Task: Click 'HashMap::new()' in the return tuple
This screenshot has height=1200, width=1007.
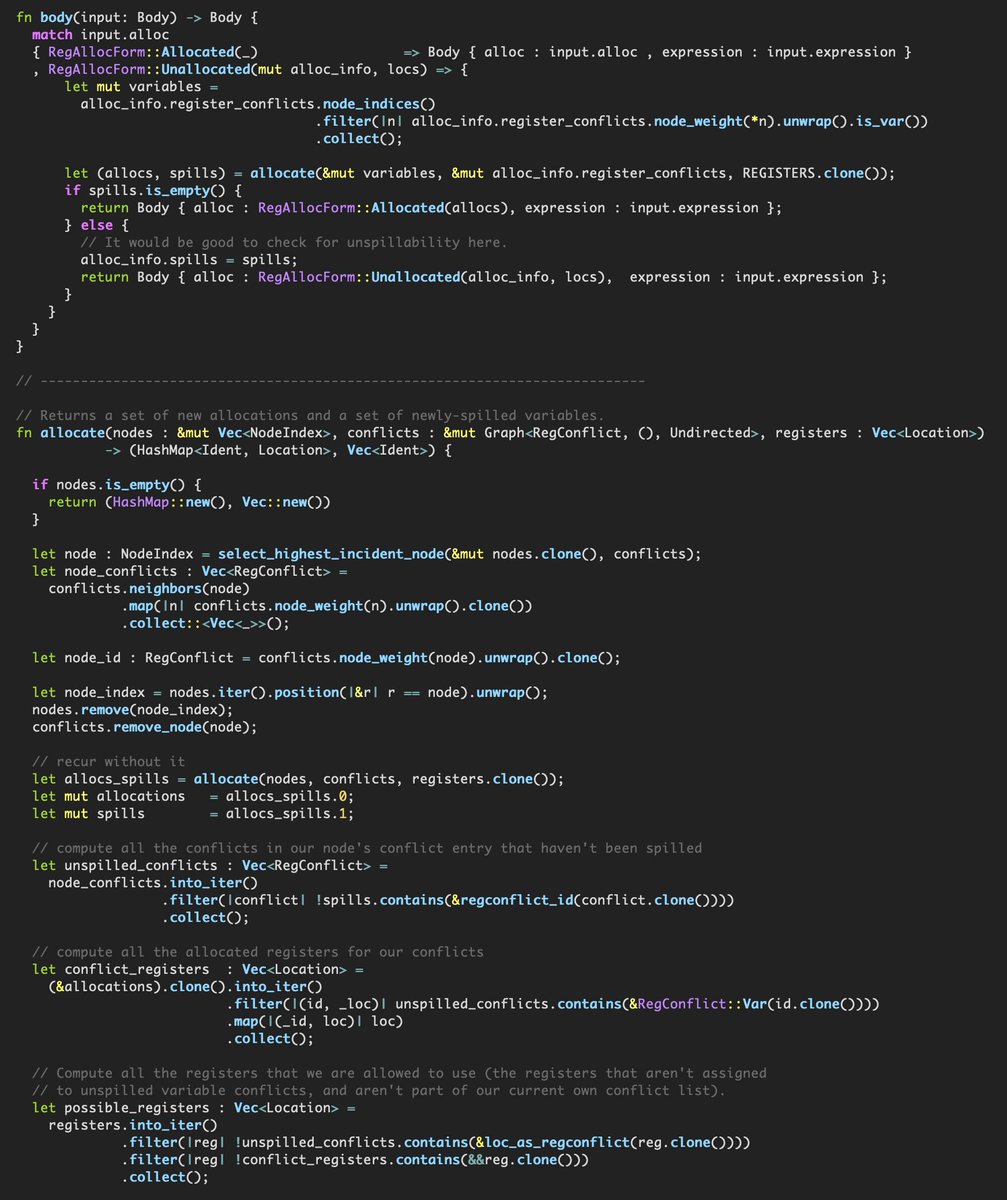Action: (169, 502)
